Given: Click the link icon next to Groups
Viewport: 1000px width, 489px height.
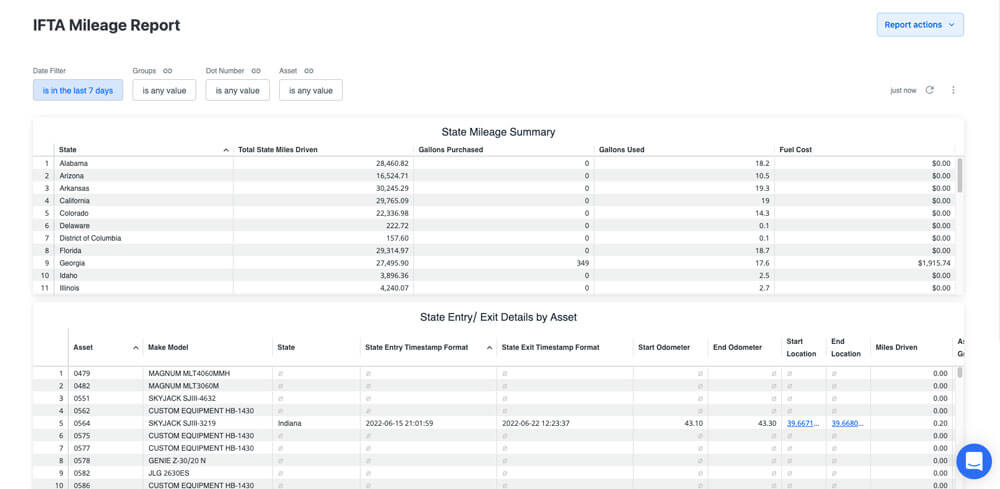Looking at the screenshot, I should point(168,71).
